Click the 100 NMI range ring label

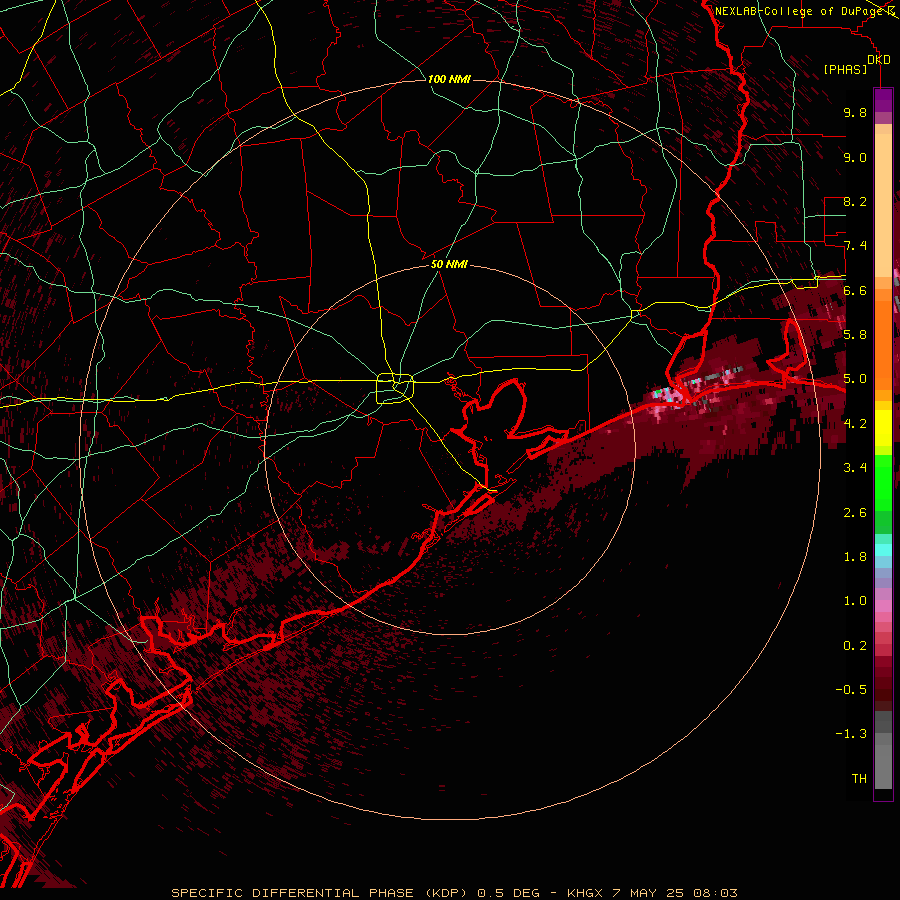(449, 79)
